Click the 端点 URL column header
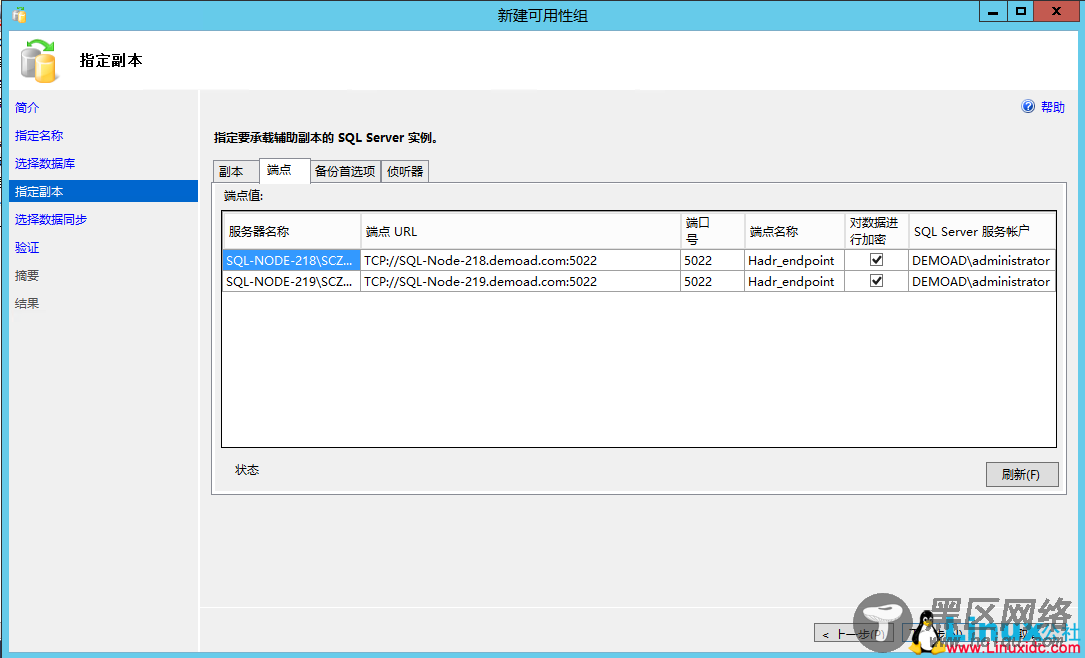 pyautogui.click(x=520, y=231)
